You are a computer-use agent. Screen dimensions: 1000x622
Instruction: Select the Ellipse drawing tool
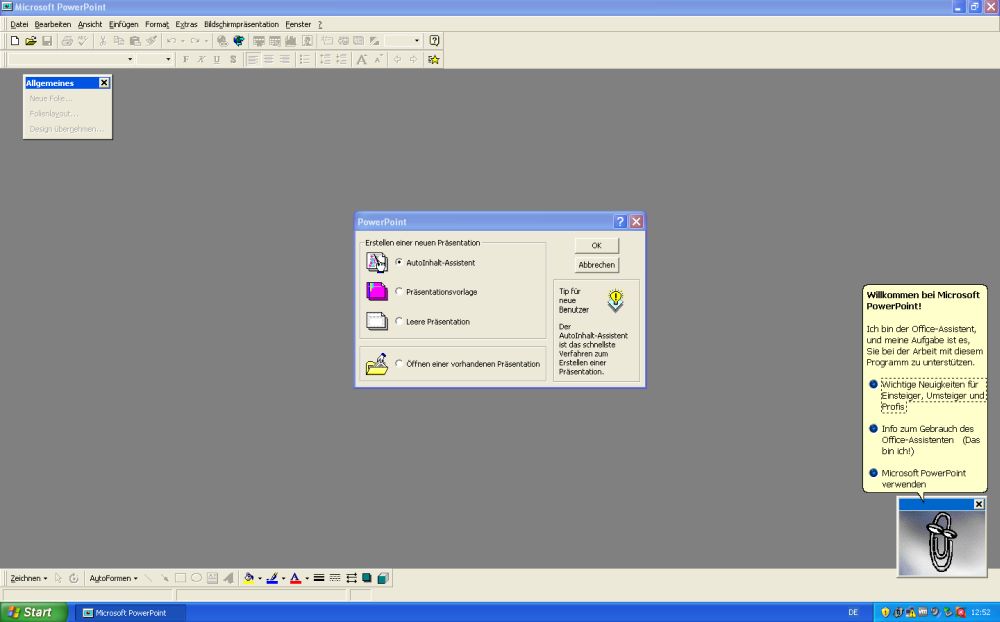196,578
